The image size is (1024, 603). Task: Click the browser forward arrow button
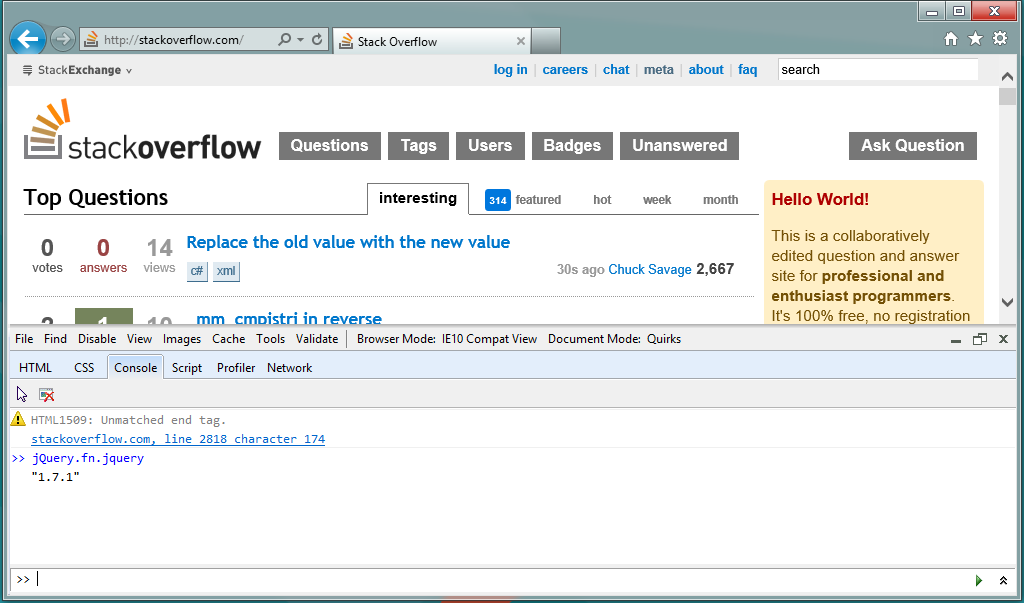click(63, 40)
